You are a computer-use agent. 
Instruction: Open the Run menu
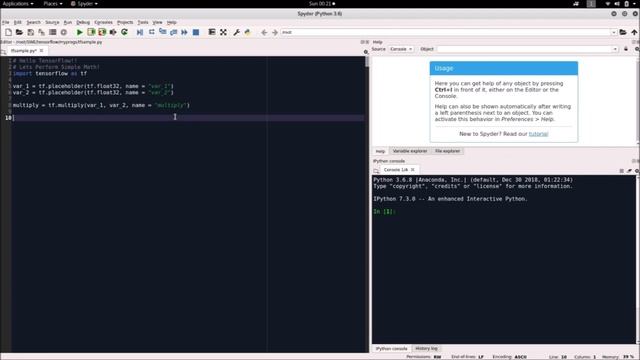tap(68, 22)
